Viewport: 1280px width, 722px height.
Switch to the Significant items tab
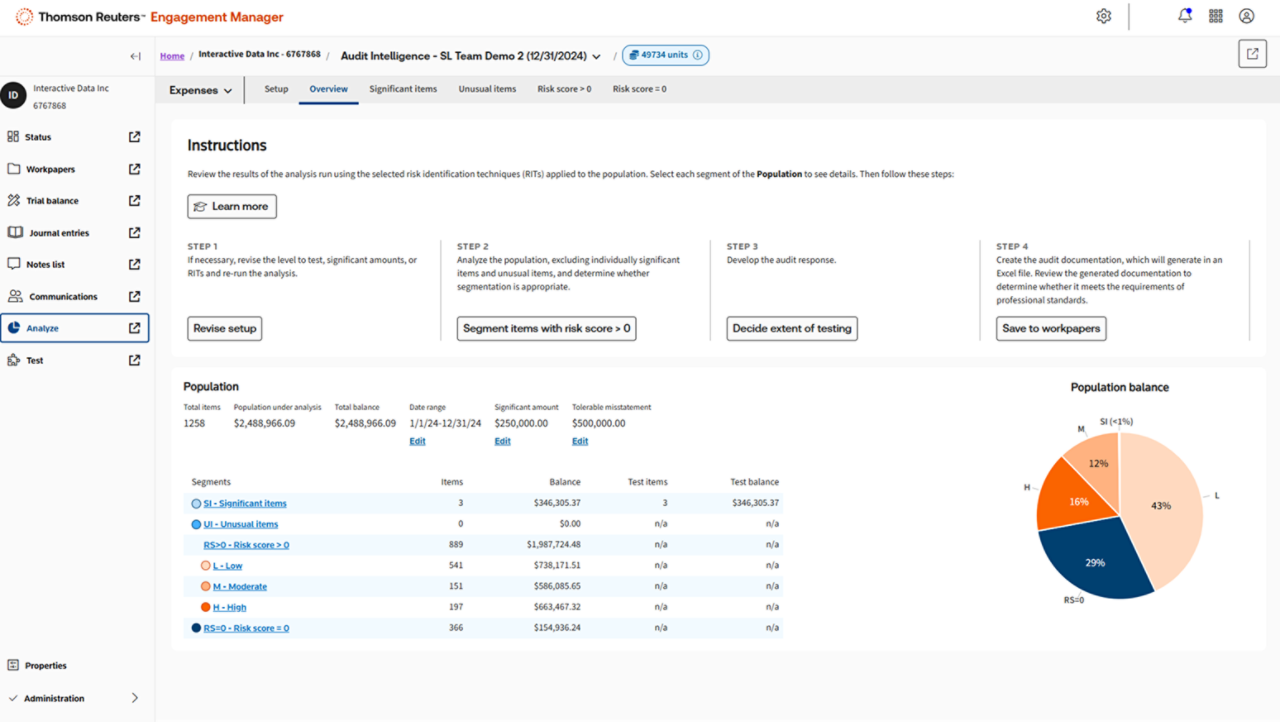pyautogui.click(x=403, y=89)
